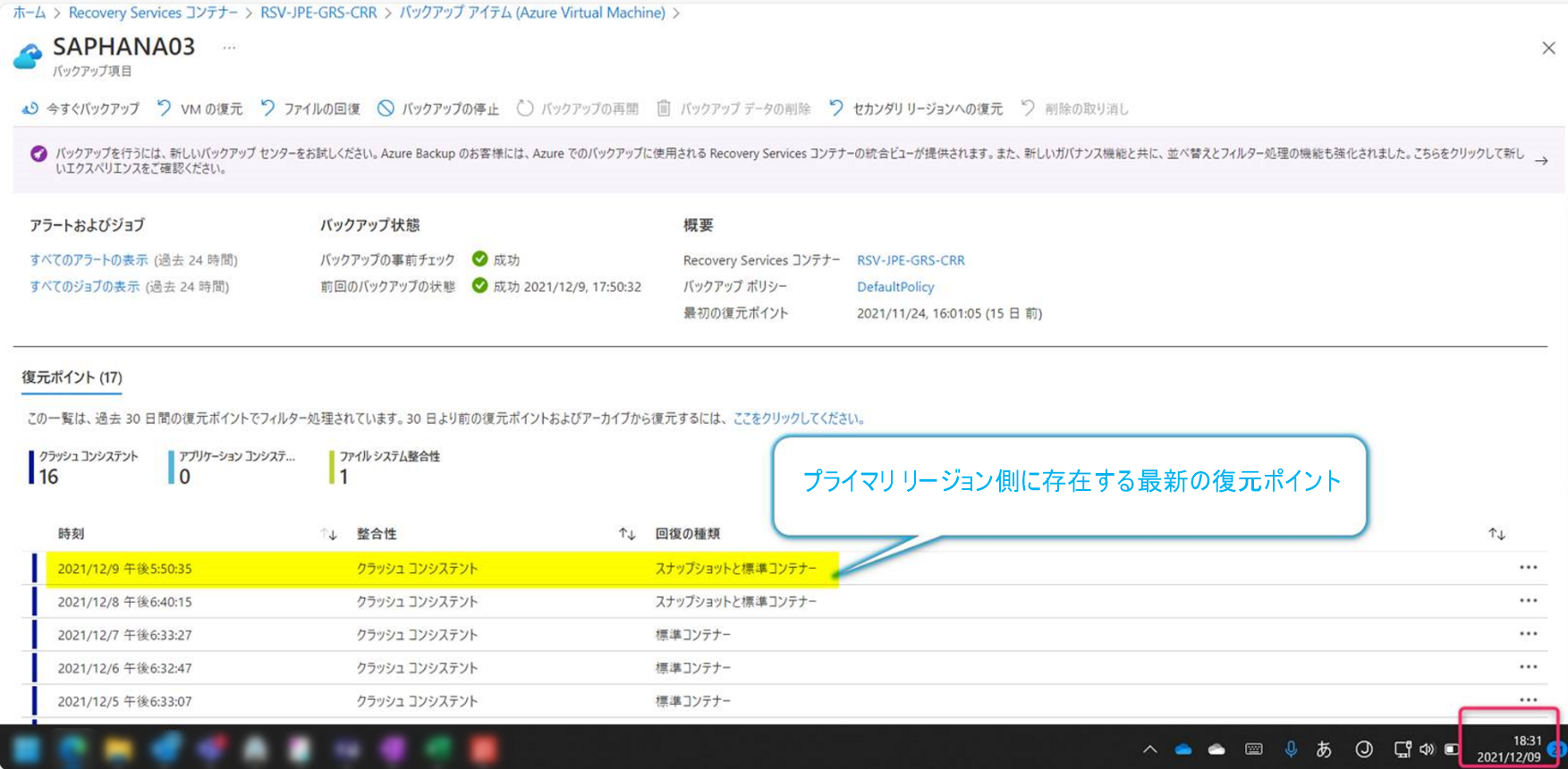
Task: Click ここをクリックしてください link
Action: pos(799,418)
